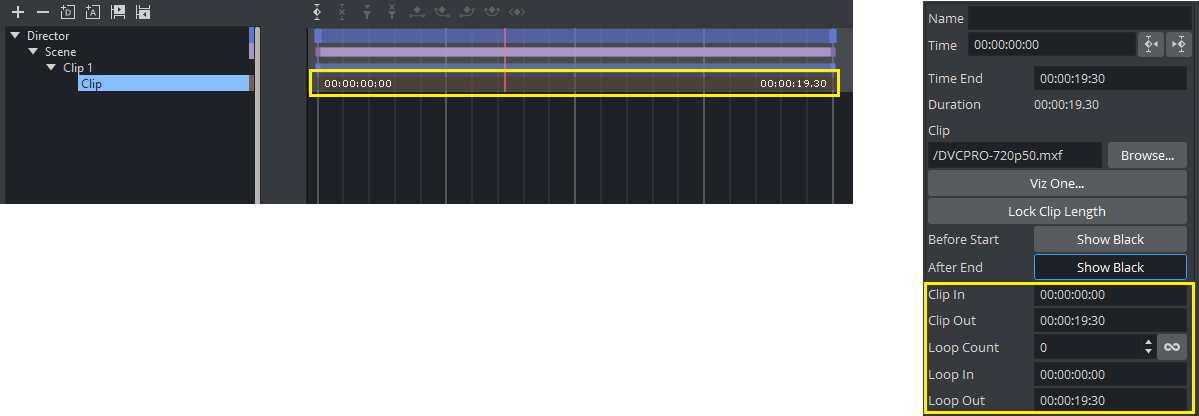Collapse the Scene tree node
The width and height of the screenshot is (1199, 416).
point(33,52)
